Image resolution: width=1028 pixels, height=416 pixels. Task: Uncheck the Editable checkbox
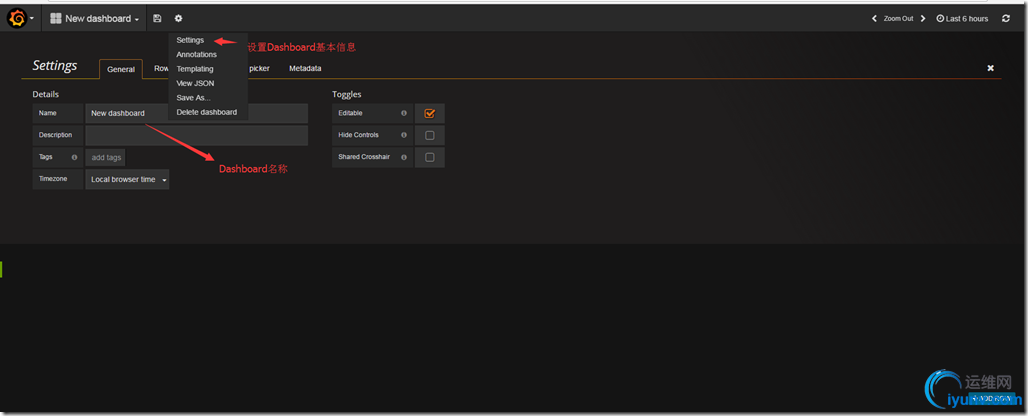[x=430, y=113]
